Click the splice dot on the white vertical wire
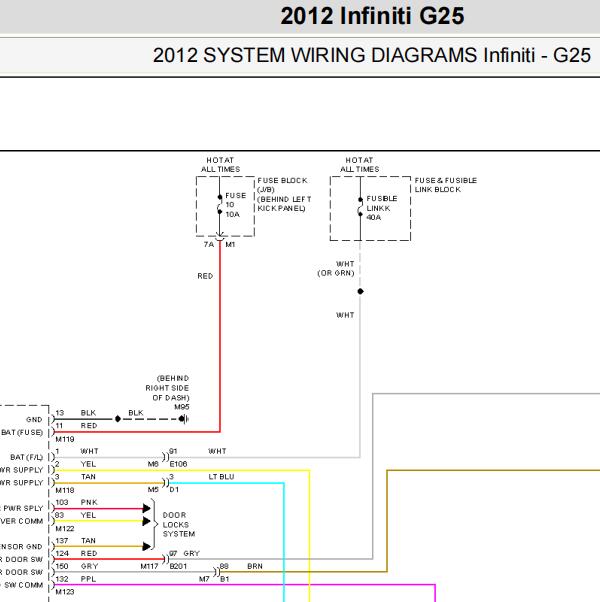The height and width of the screenshot is (602, 600). pos(360,291)
